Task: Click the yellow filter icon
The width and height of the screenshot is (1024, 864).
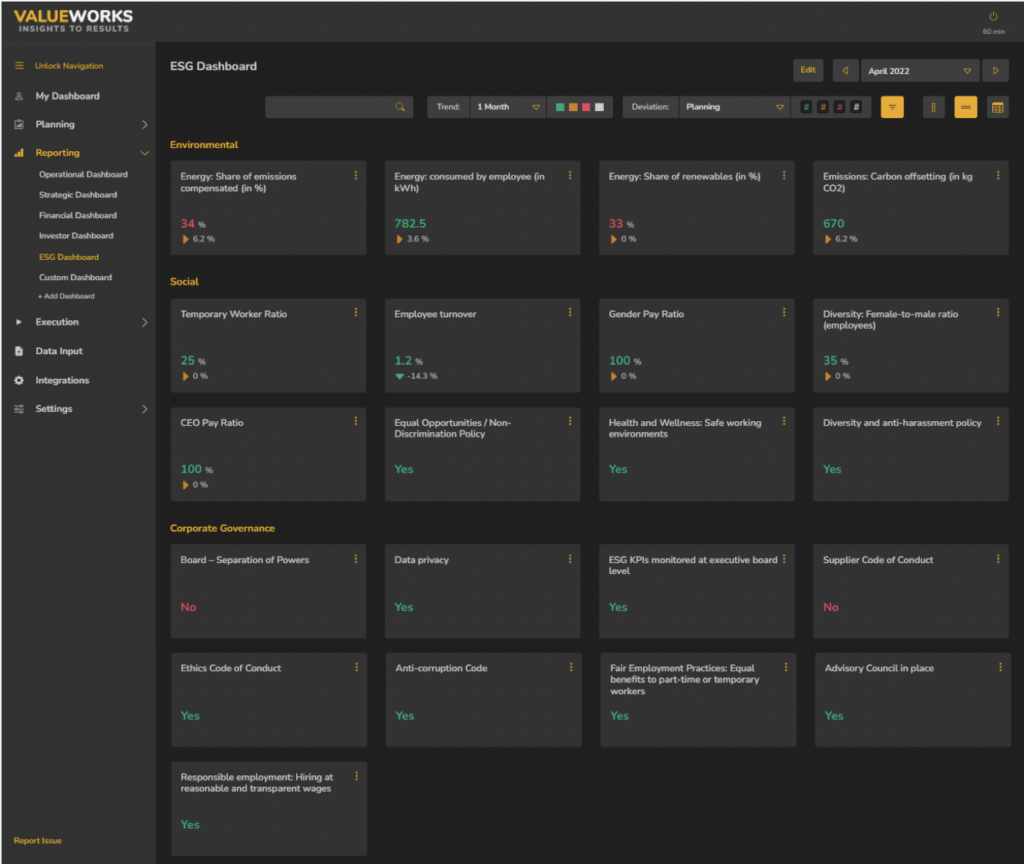Action: pyautogui.click(x=891, y=106)
